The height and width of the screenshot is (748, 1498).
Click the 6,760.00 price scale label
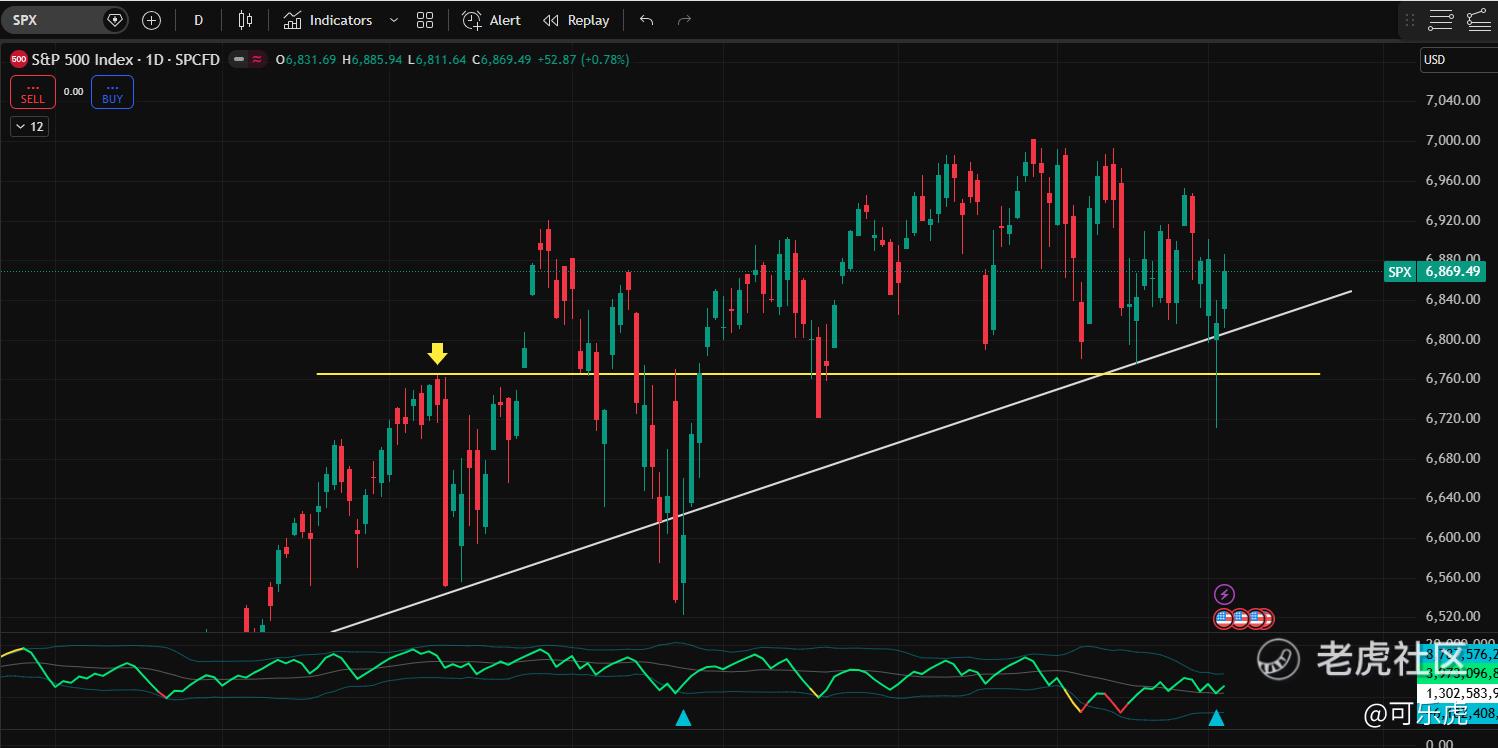coord(1452,378)
